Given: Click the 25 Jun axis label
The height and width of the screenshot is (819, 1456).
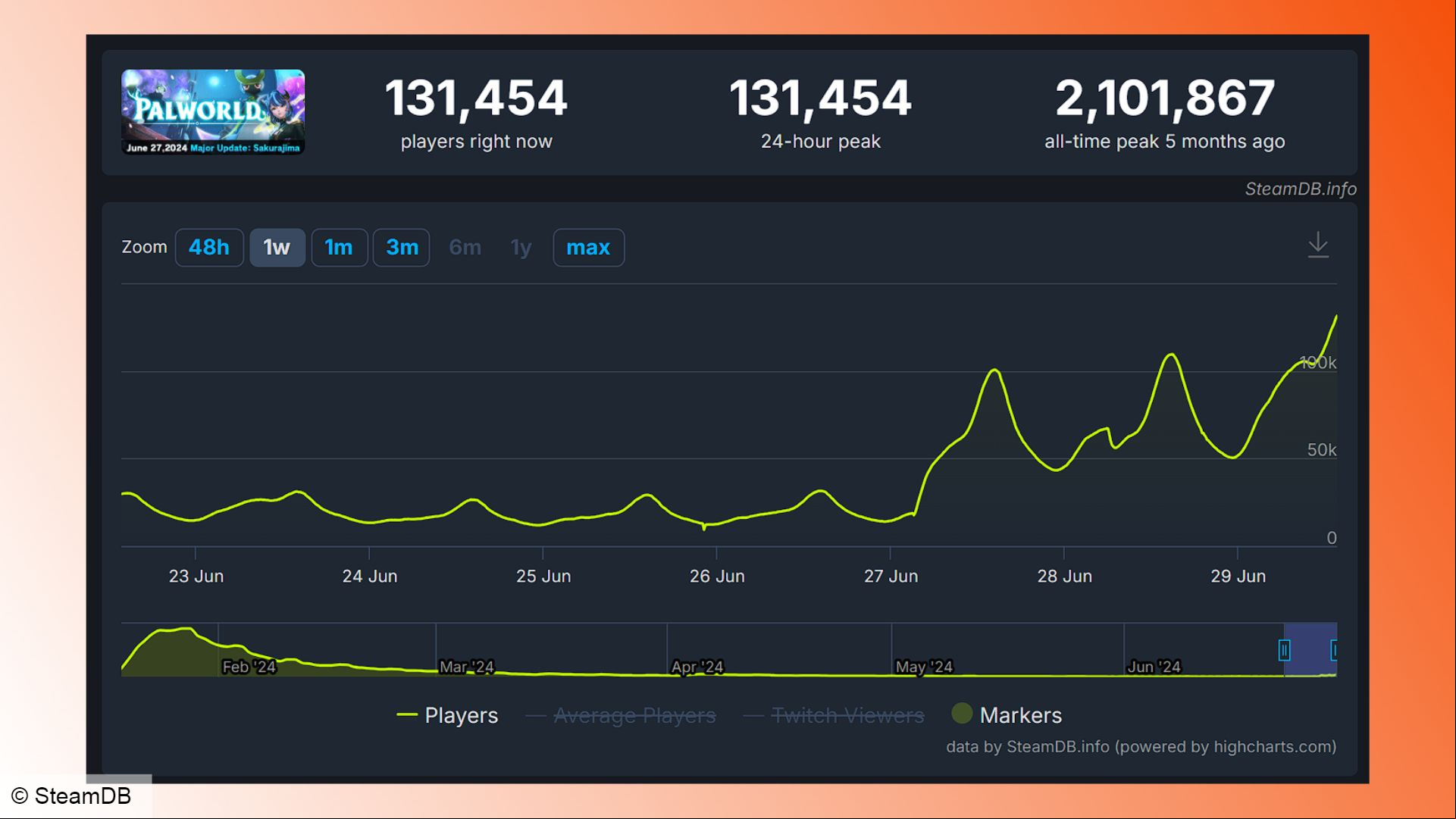Looking at the screenshot, I should point(543,577).
